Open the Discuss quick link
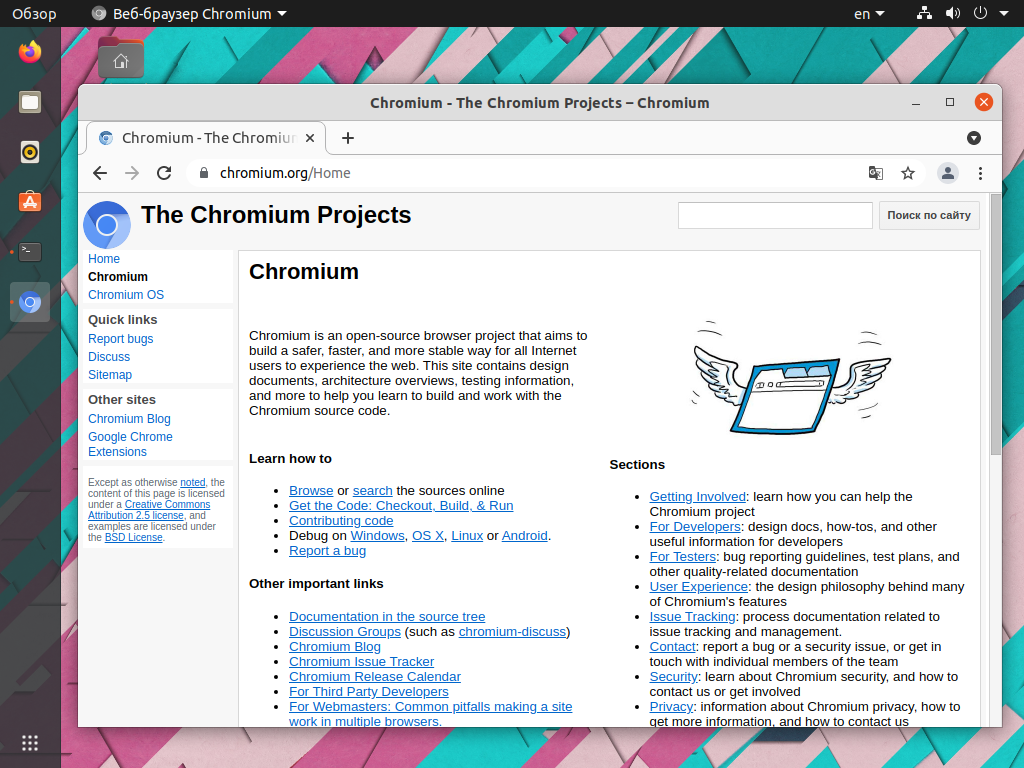This screenshot has height=768, width=1024. click(109, 357)
